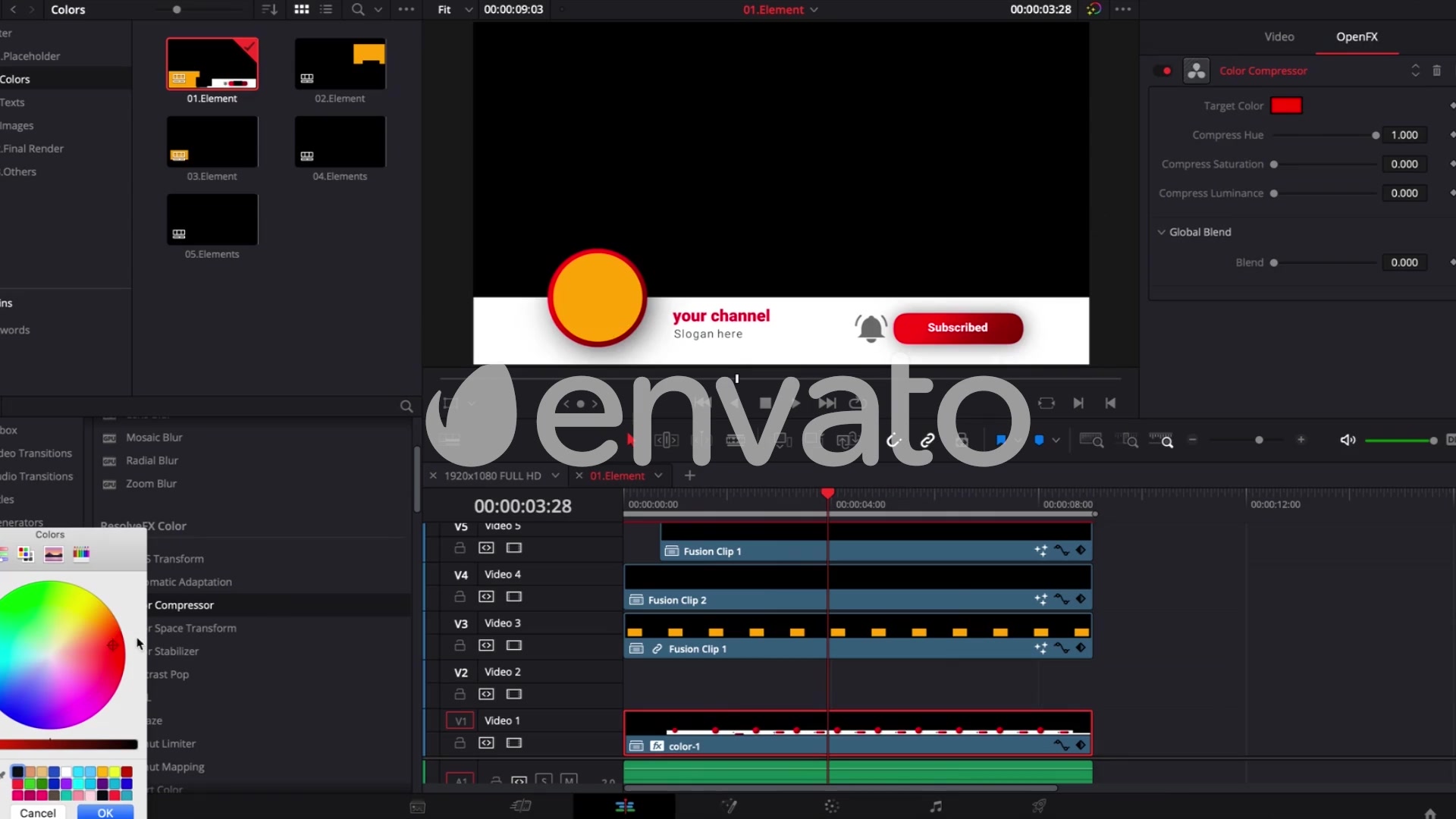Open the marker color dropdown arrow
Image resolution: width=1456 pixels, height=819 pixels.
click(x=1056, y=440)
